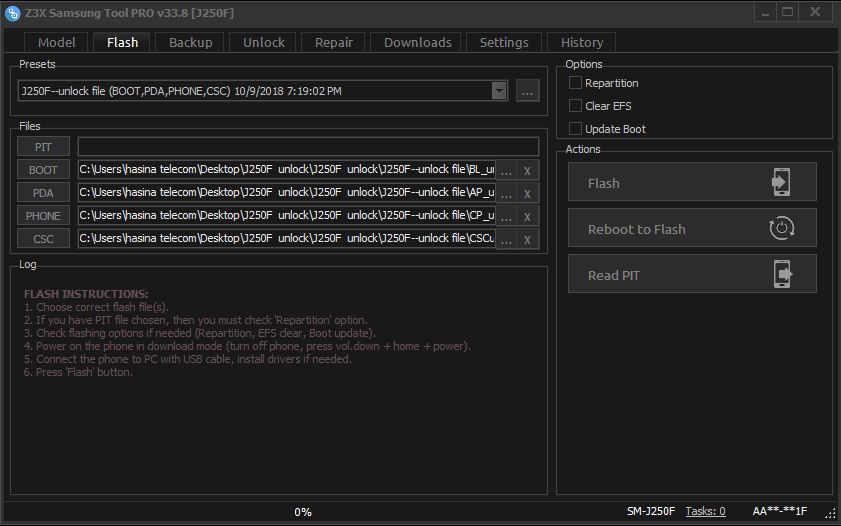Click the FLASH INSTRUCTIONS heading in log
Image resolution: width=841 pixels, height=526 pixels.
(86, 294)
